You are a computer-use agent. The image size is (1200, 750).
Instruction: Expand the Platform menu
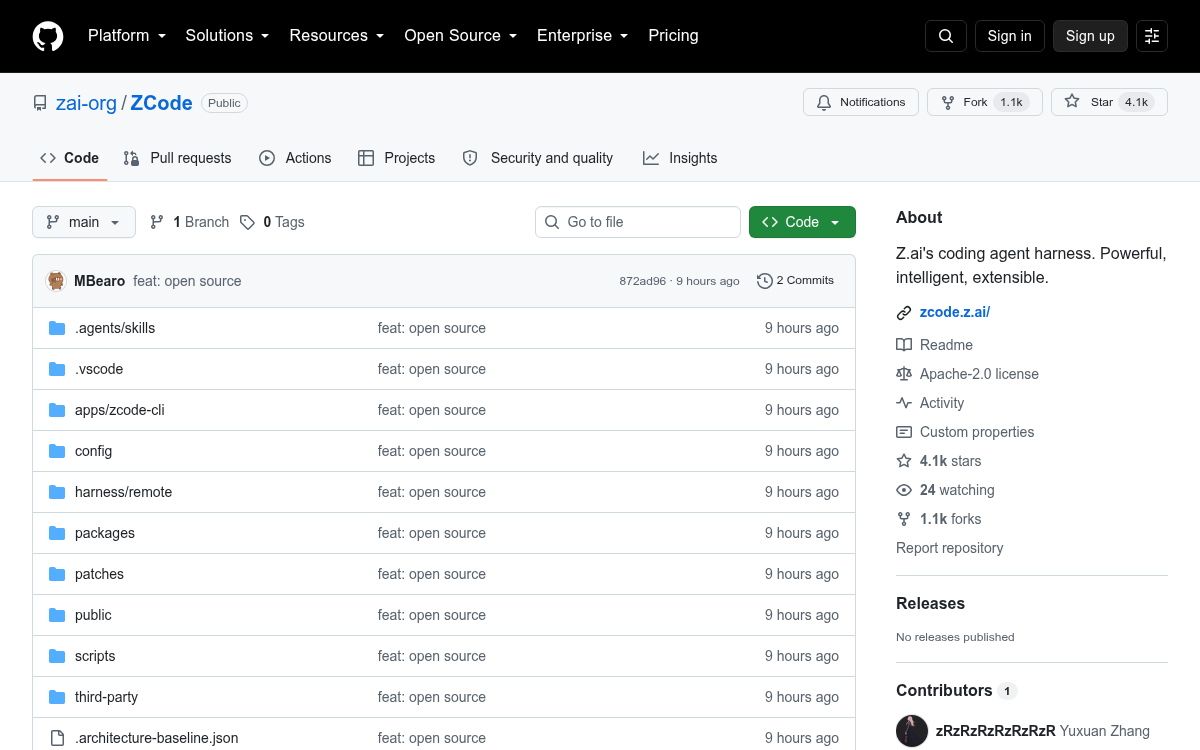[126, 36]
